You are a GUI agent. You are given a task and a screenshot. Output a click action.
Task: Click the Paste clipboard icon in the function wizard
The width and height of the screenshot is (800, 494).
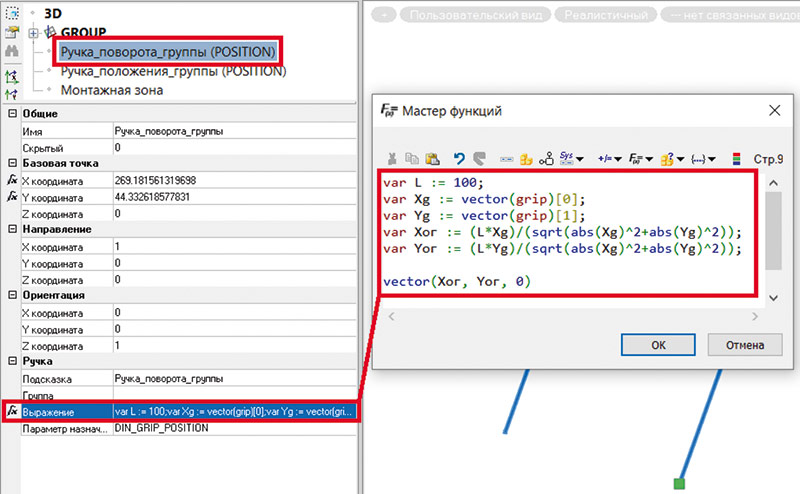pos(432,158)
